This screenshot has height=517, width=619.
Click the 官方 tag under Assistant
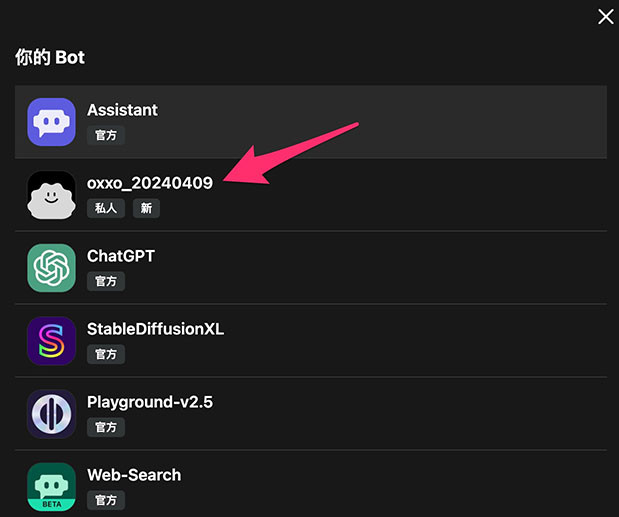click(x=106, y=135)
